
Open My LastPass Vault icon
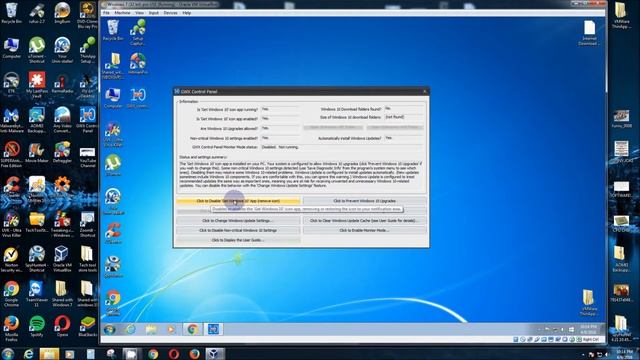pyautogui.click(x=37, y=85)
